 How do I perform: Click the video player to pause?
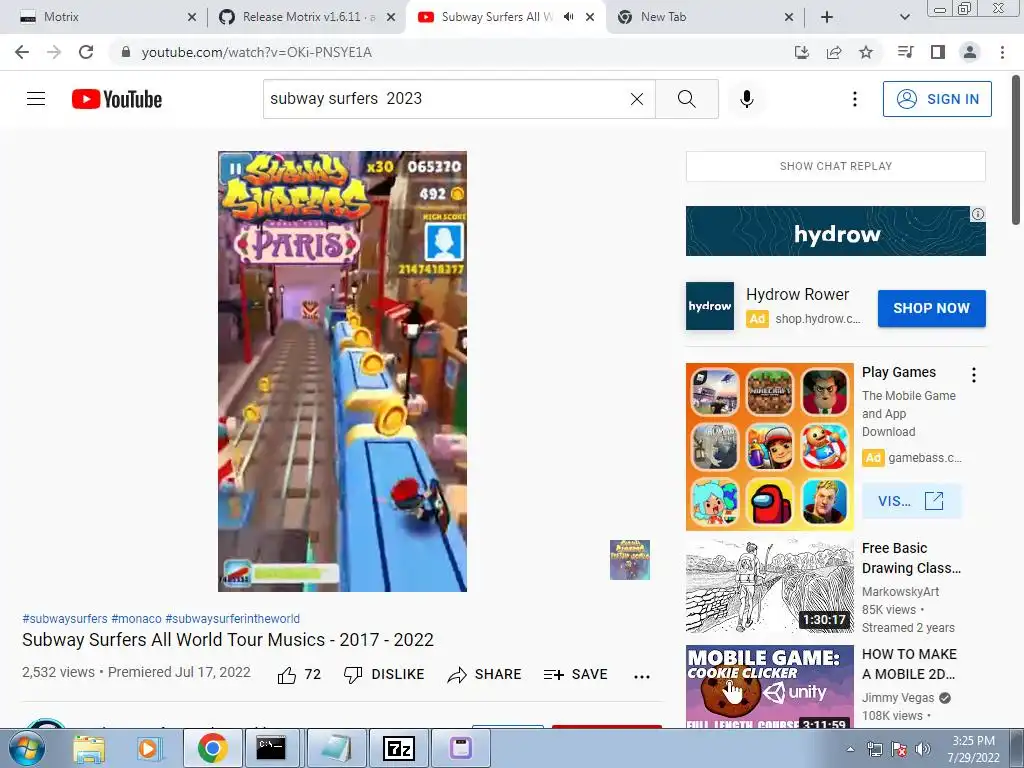342,372
